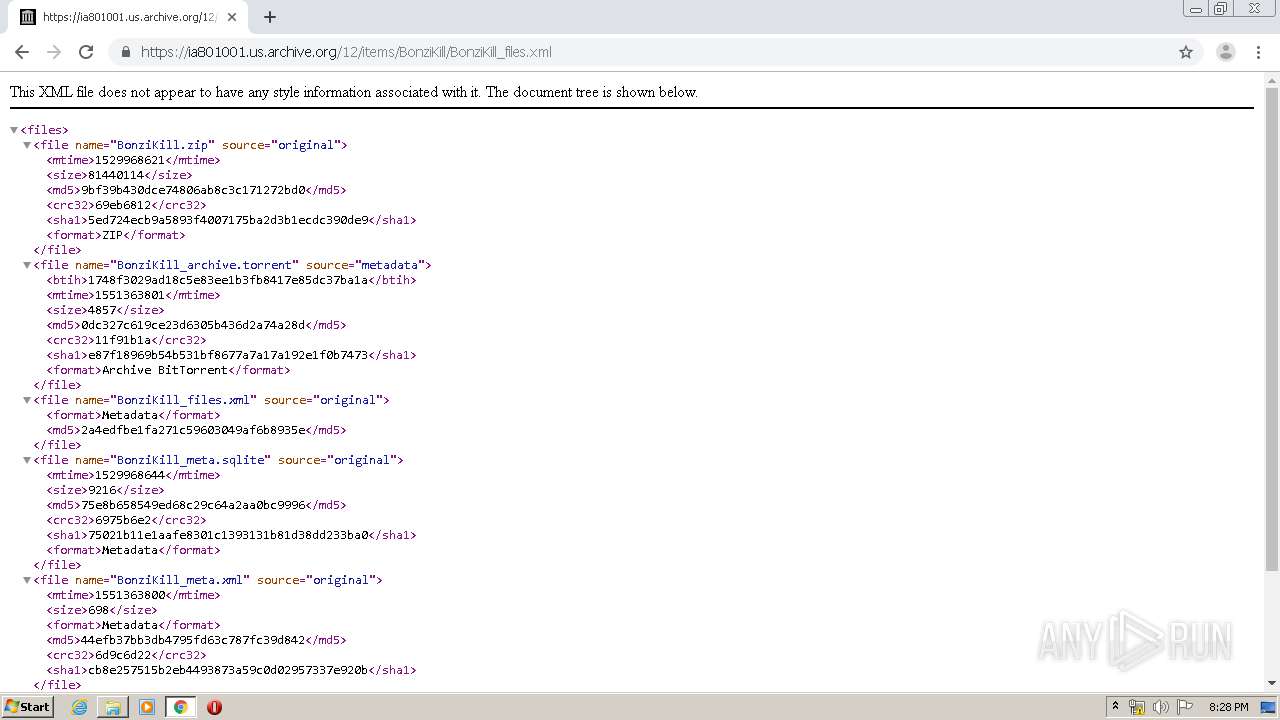Image resolution: width=1280 pixels, height=720 pixels.
Task: Click the red security taskbar icon
Action: tap(214, 707)
